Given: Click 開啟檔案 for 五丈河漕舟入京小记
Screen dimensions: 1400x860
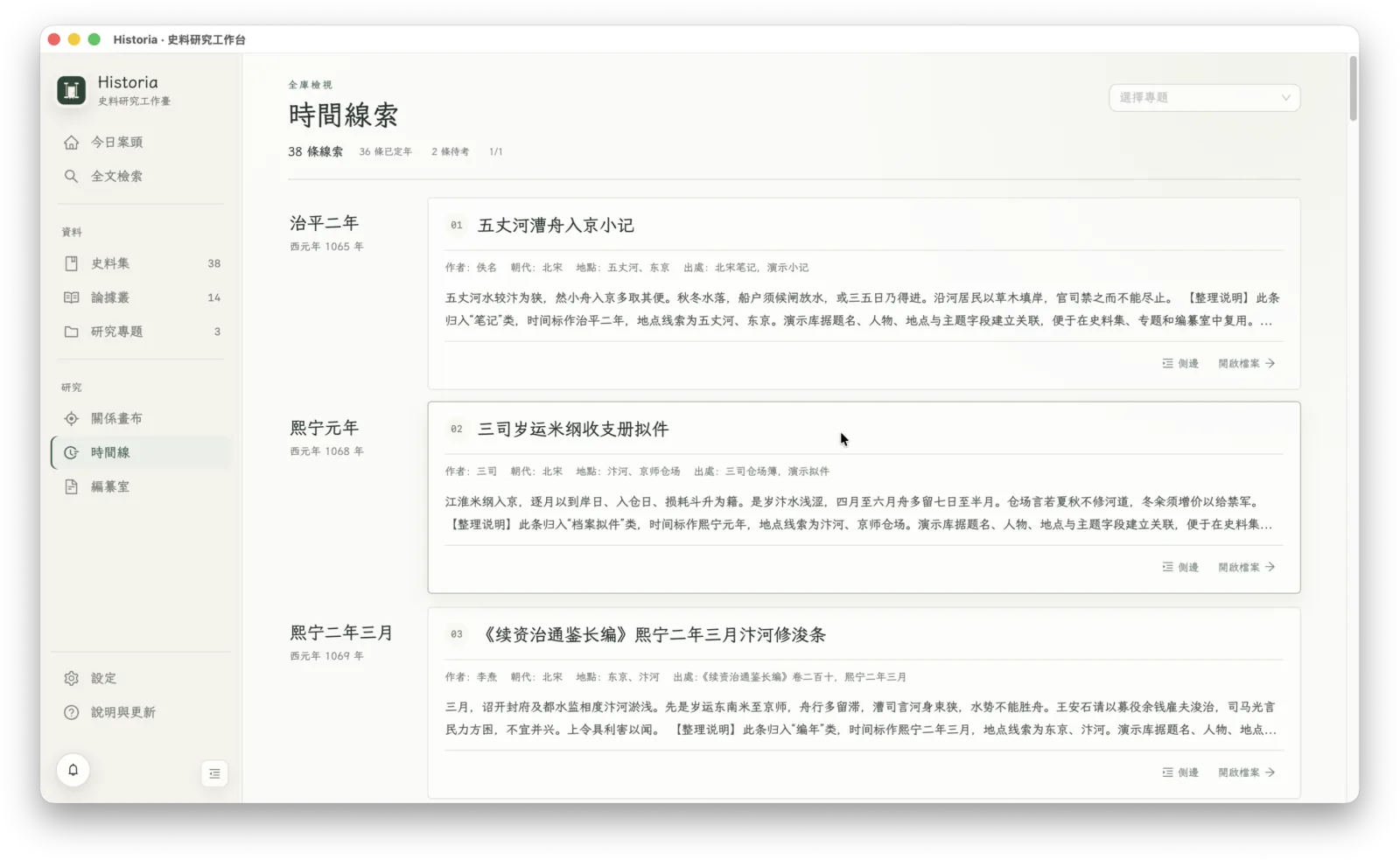Looking at the screenshot, I should tap(1247, 363).
